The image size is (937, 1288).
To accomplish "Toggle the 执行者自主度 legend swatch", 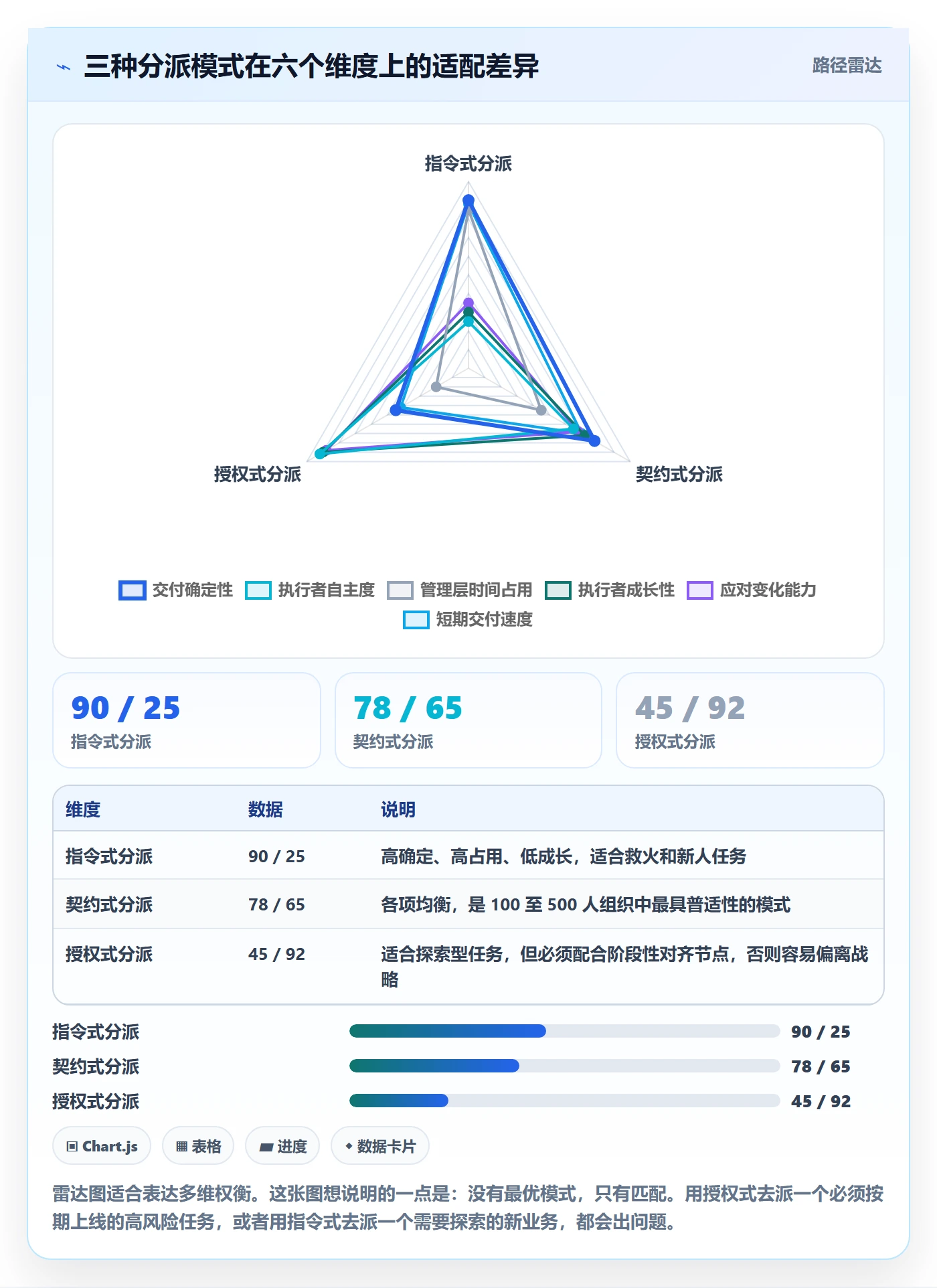I will click(x=258, y=590).
